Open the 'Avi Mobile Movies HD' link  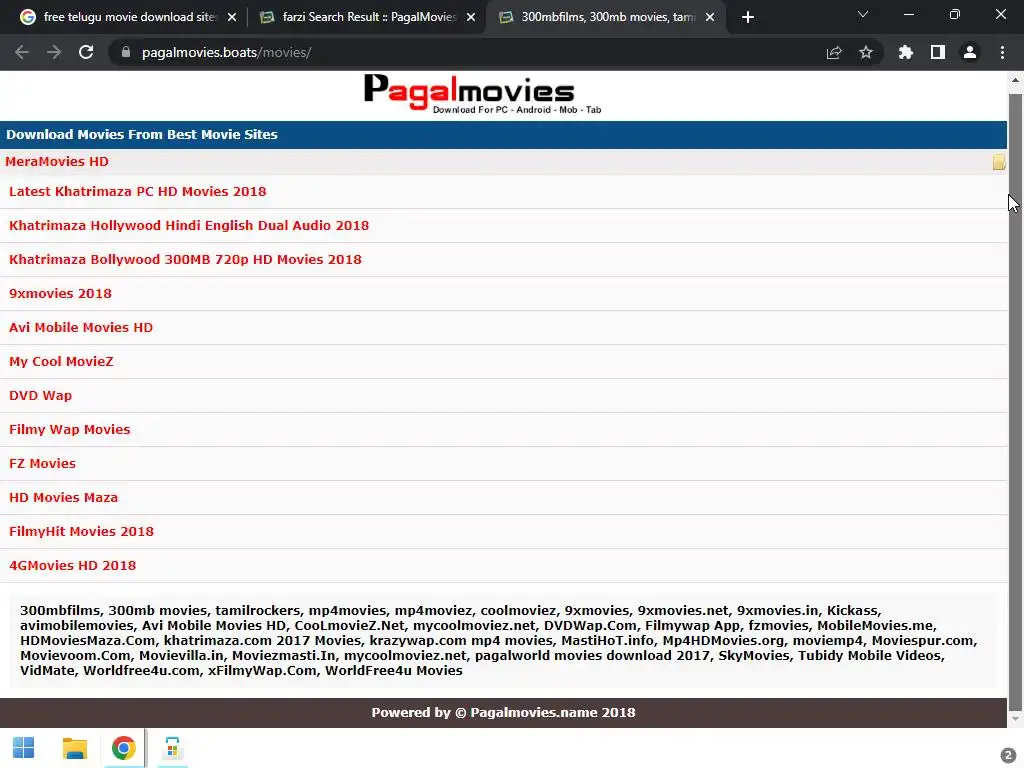tap(80, 327)
